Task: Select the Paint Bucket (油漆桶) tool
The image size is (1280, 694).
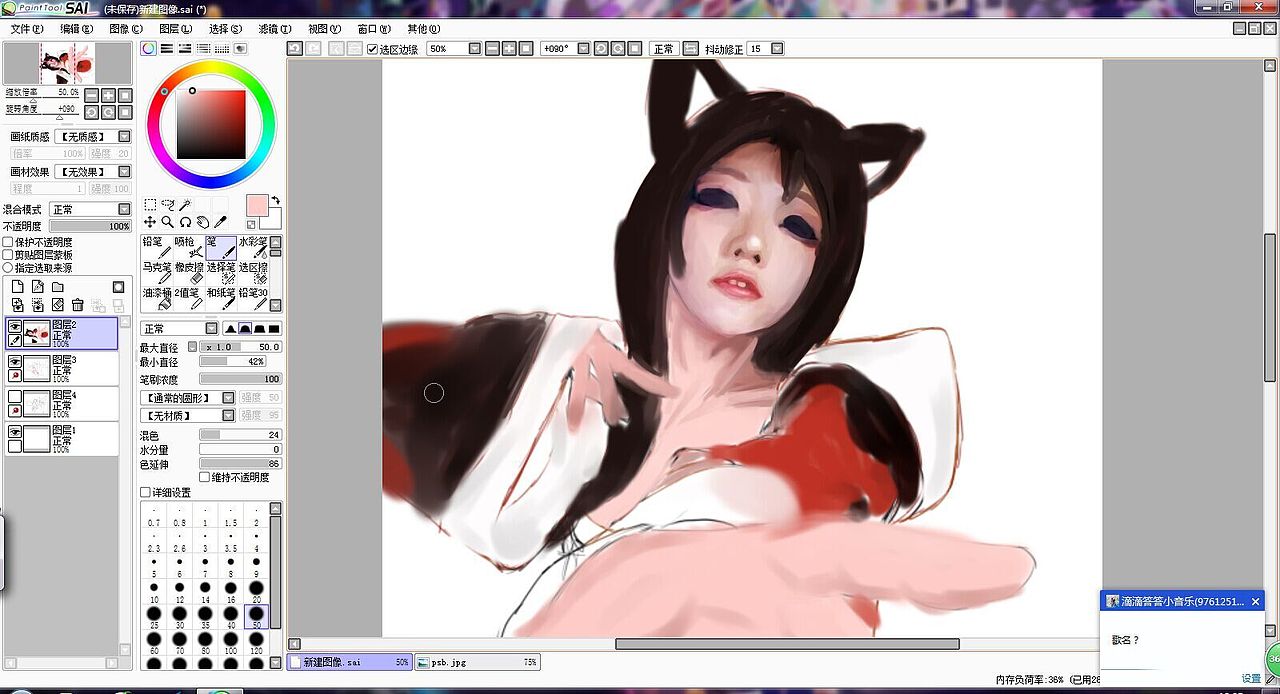Action: click(155, 299)
